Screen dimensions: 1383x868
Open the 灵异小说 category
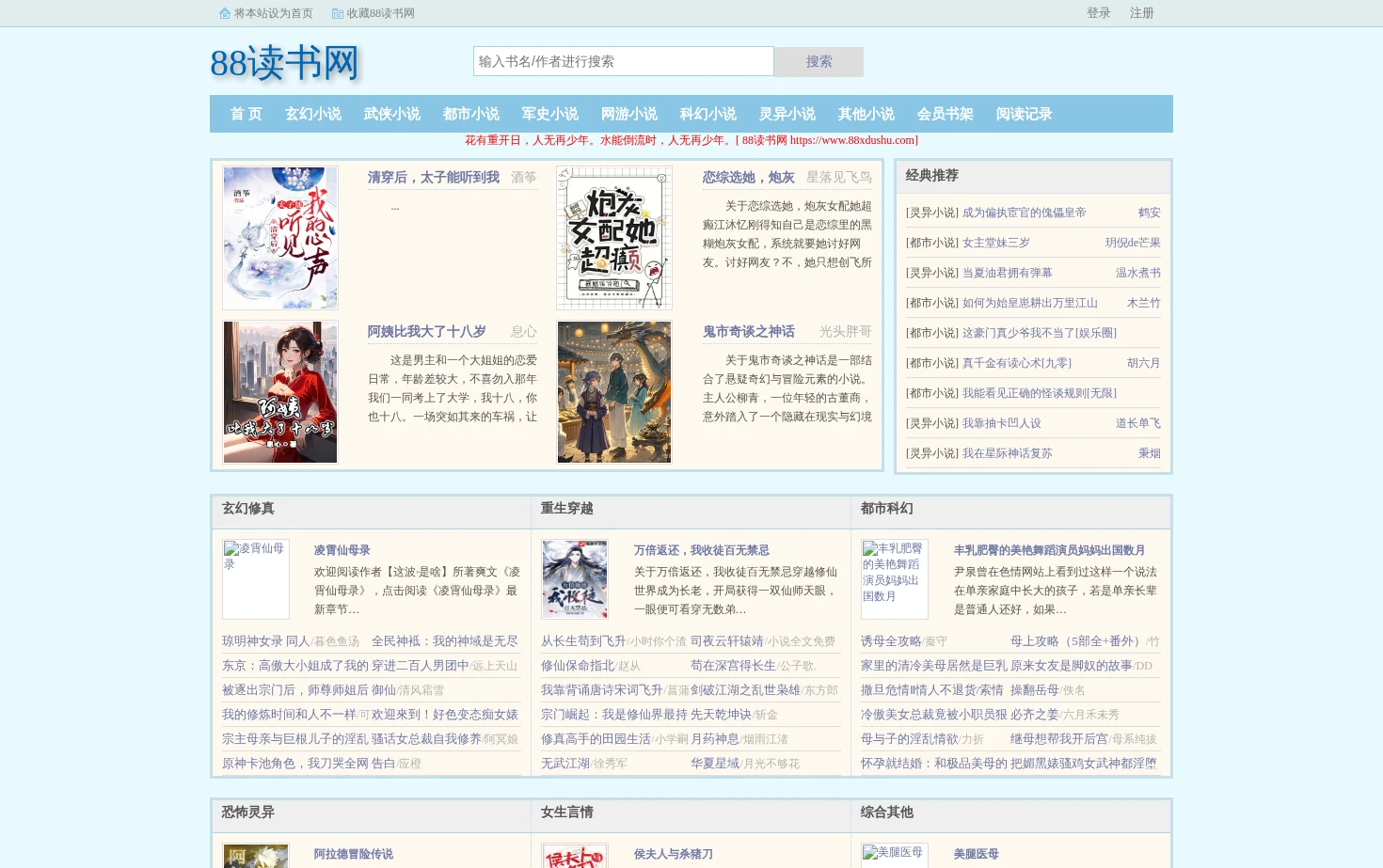click(x=787, y=114)
